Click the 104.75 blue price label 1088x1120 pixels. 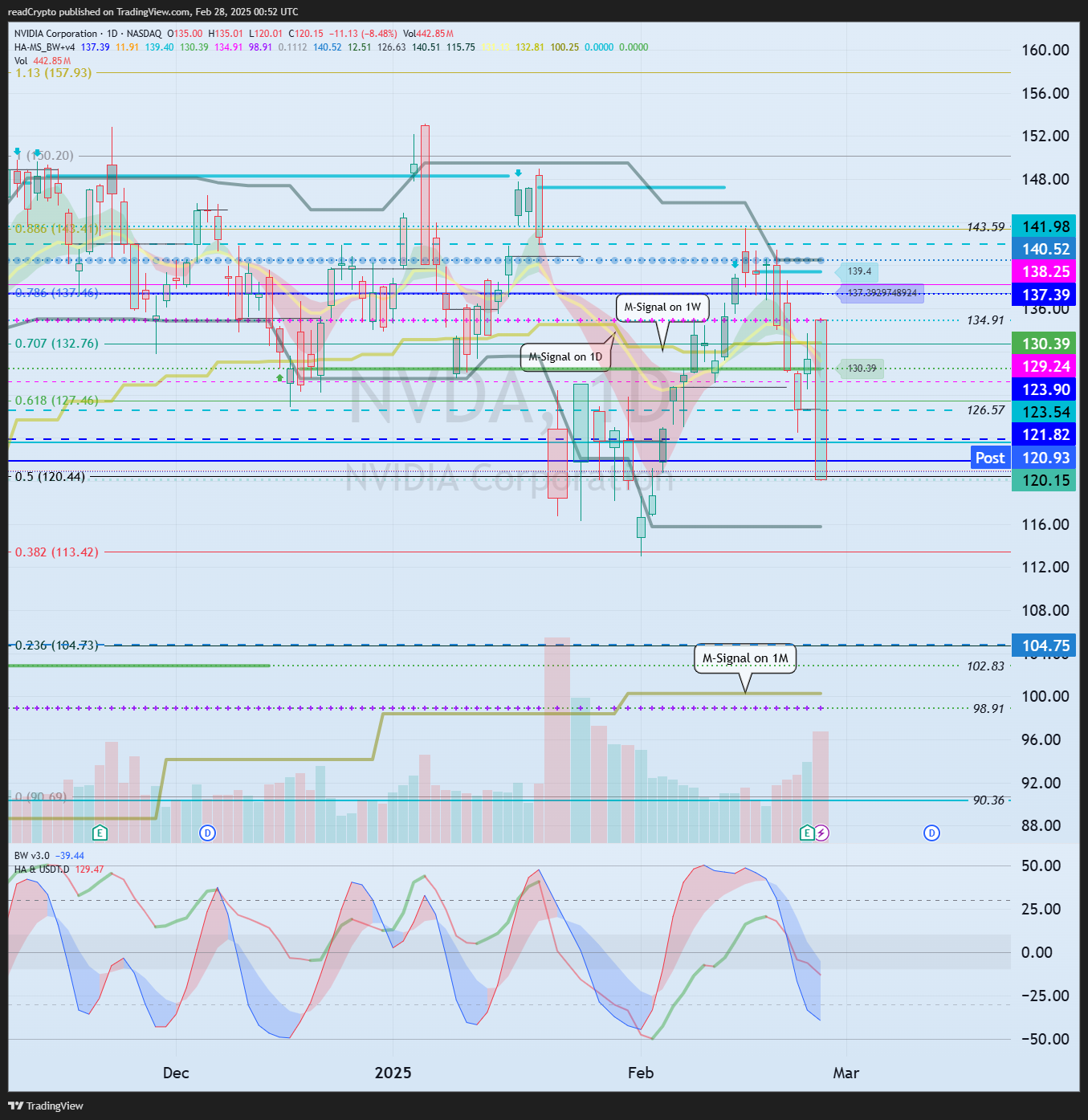point(1044,646)
